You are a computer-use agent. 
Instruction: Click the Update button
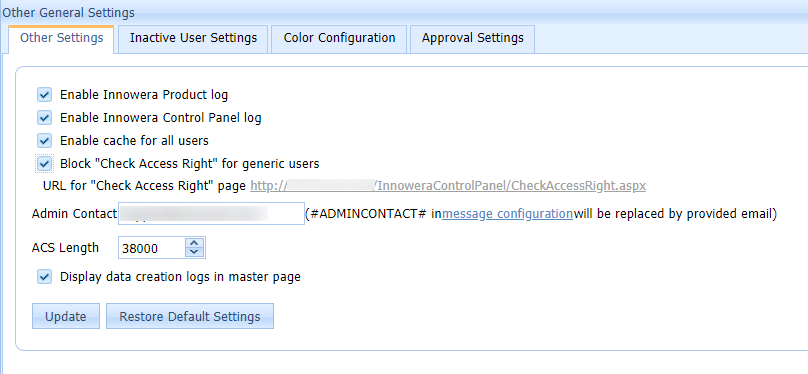point(65,316)
